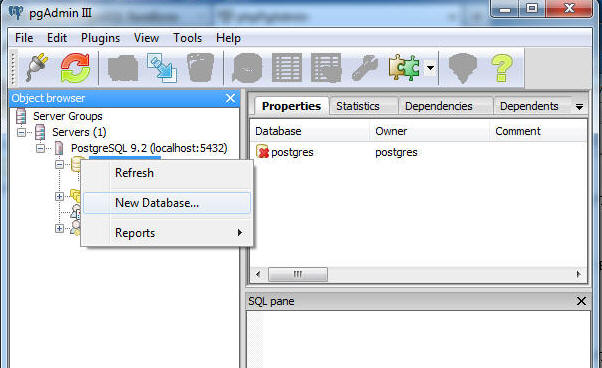The height and width of the screenshot is (368, 602).
Task: Click the Database column header
Action: pyautogui.click(x=309, y=131)
